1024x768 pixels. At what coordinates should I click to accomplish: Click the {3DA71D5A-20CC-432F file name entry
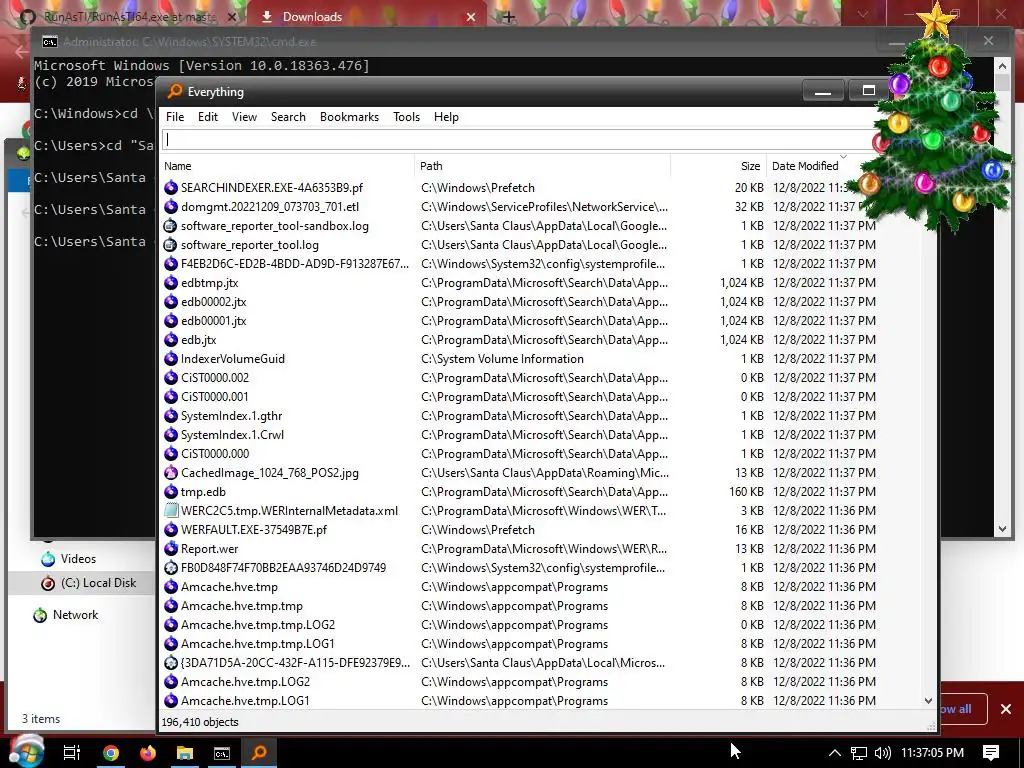coord(295,663)
